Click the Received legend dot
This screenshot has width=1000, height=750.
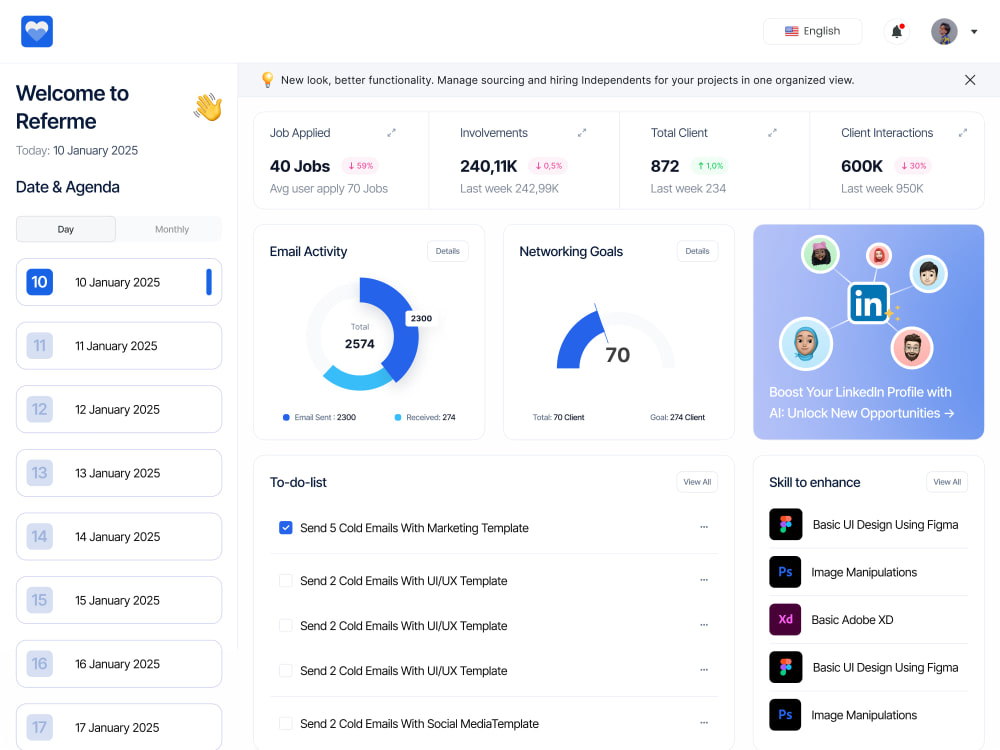click(398, 417)
